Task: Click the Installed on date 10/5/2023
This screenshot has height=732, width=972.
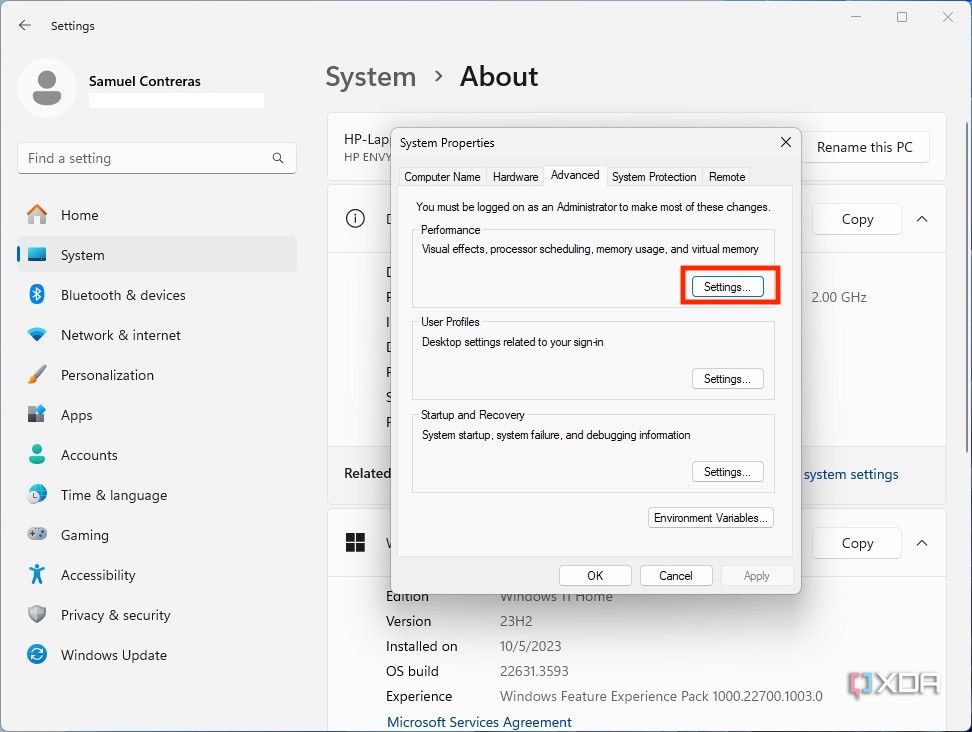Action: tap(530, 646)
